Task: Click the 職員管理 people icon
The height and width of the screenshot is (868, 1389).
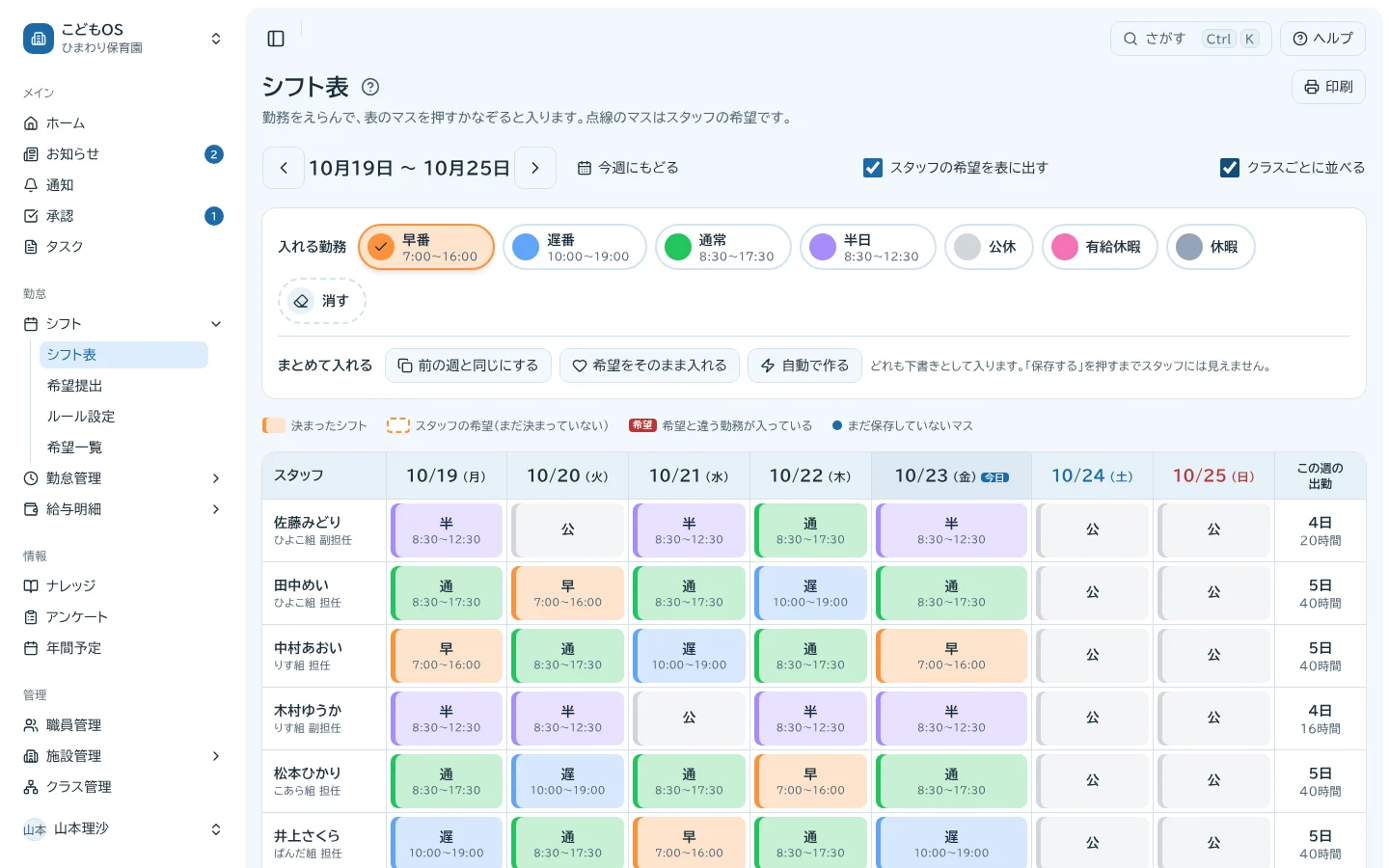Action: coord(31,725)
